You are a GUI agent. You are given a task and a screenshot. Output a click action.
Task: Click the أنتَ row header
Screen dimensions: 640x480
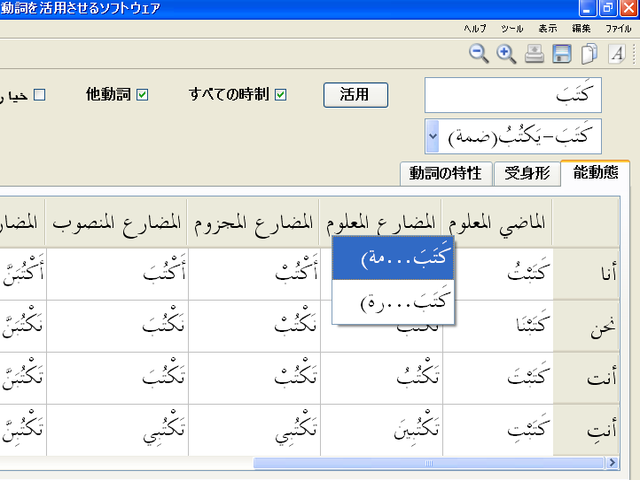587,378
